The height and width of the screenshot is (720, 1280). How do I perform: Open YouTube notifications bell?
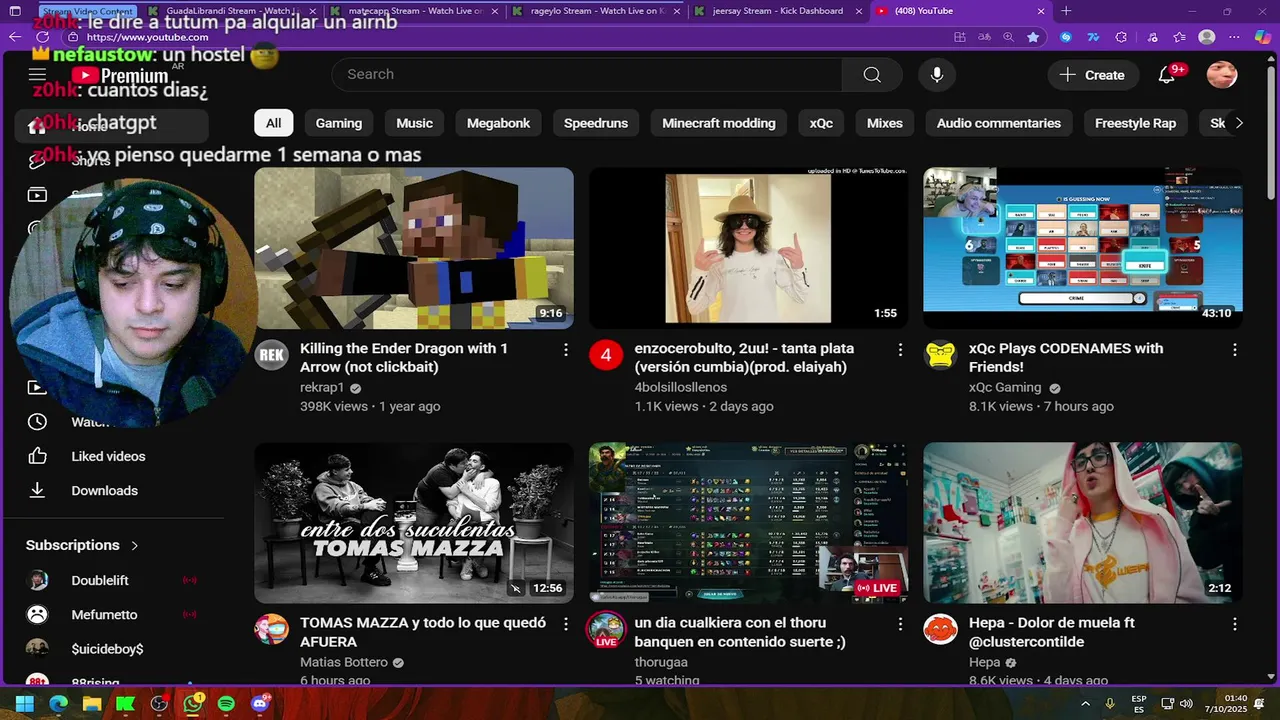click(x=1166, y=75)
